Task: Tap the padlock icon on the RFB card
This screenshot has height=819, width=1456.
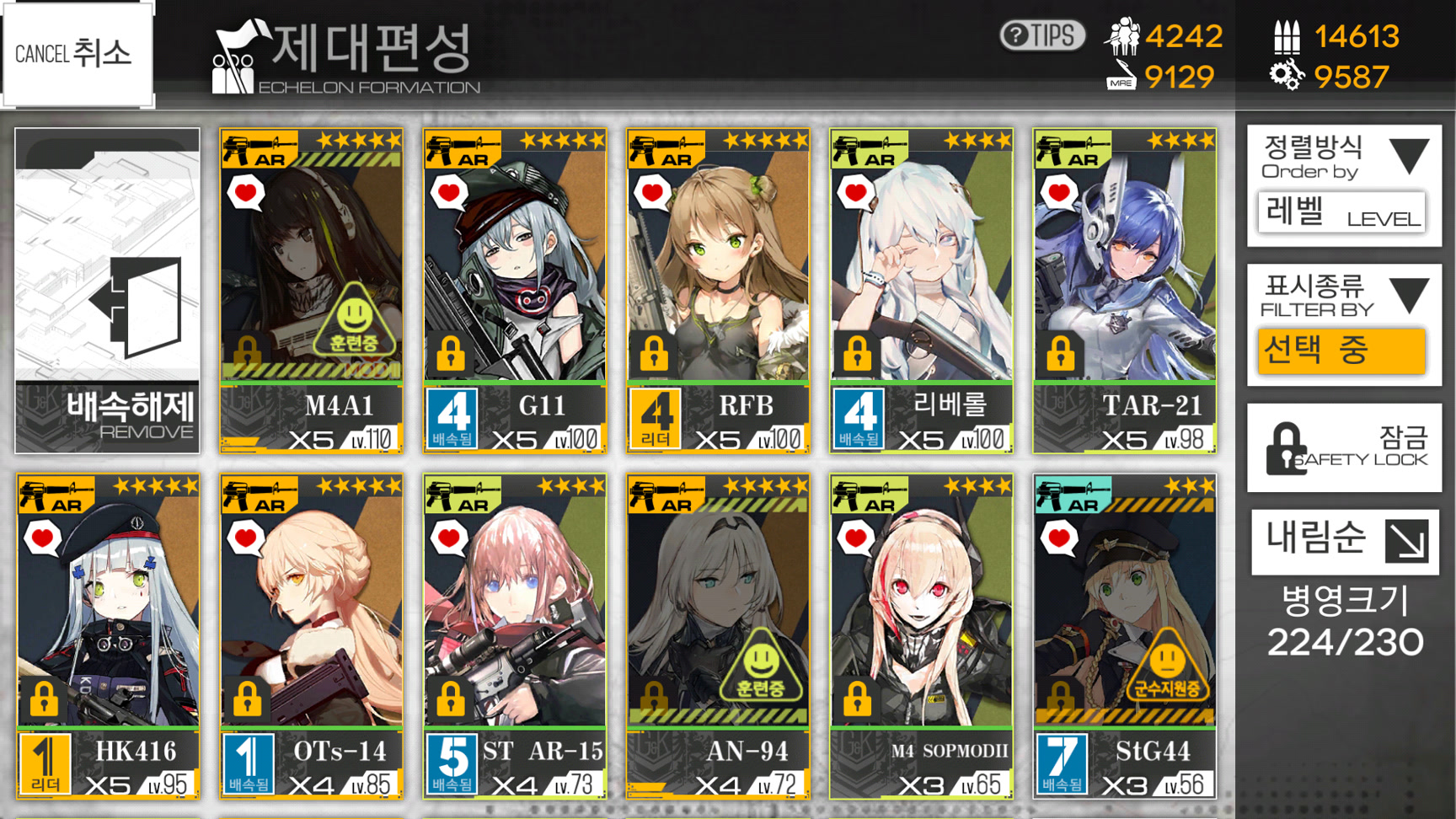Action: coord(655,354)
